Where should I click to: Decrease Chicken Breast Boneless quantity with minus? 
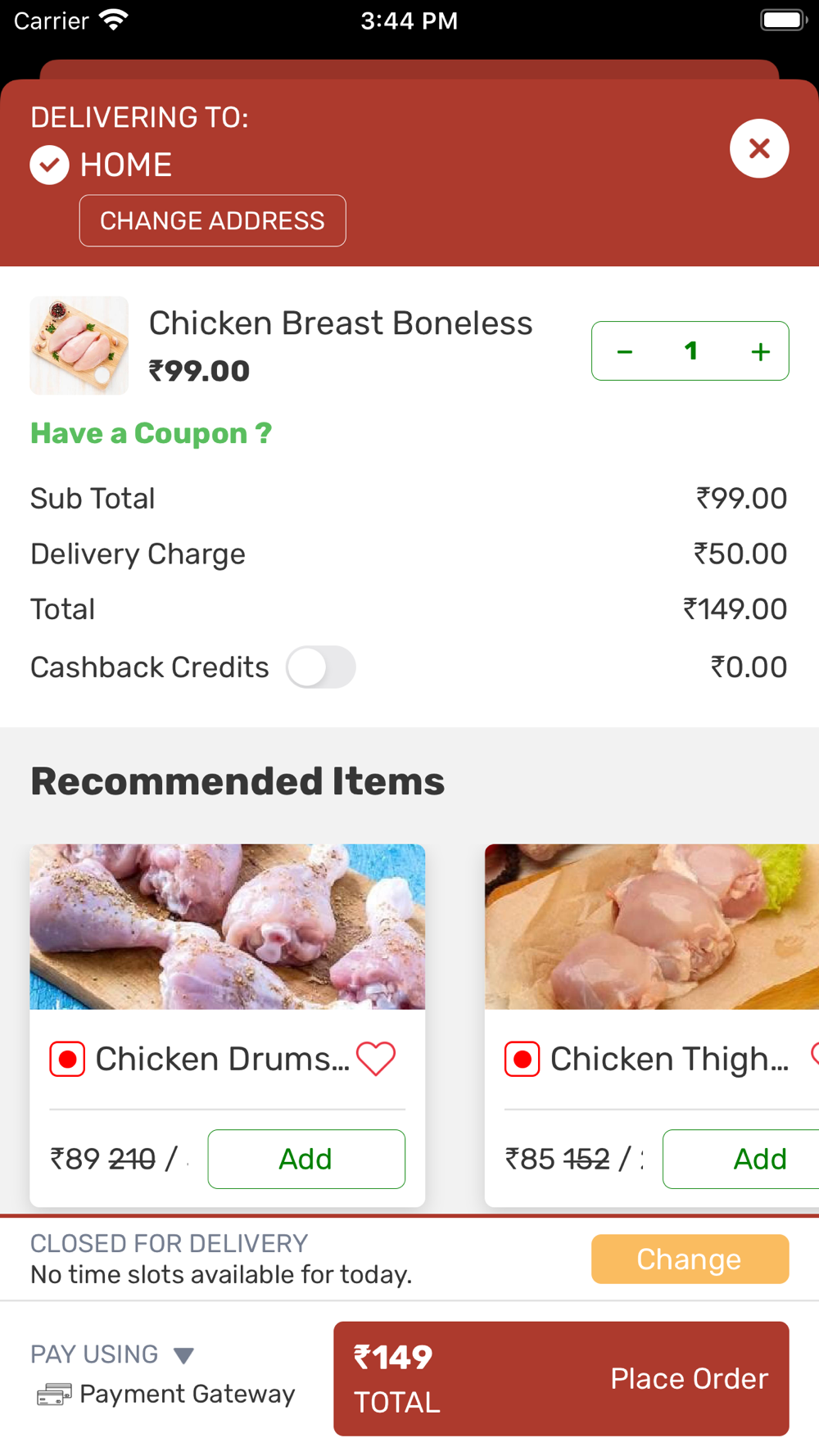coord(625,351)
